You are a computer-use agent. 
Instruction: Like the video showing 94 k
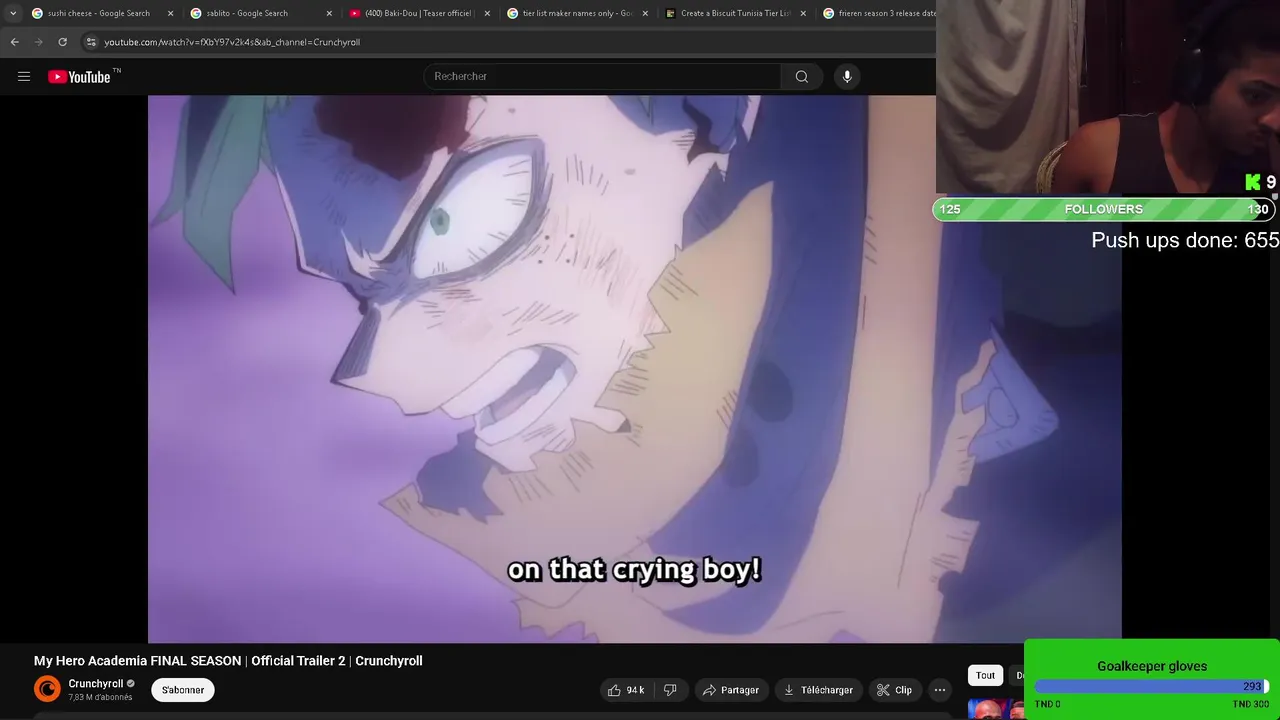tap(626, 690)
